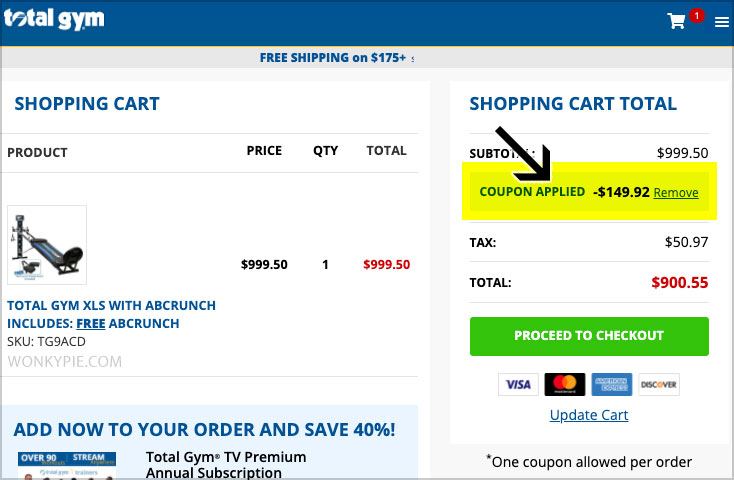Open the hamburger menu icon
The width and height of the screenshot is (734, 480).
721,22
